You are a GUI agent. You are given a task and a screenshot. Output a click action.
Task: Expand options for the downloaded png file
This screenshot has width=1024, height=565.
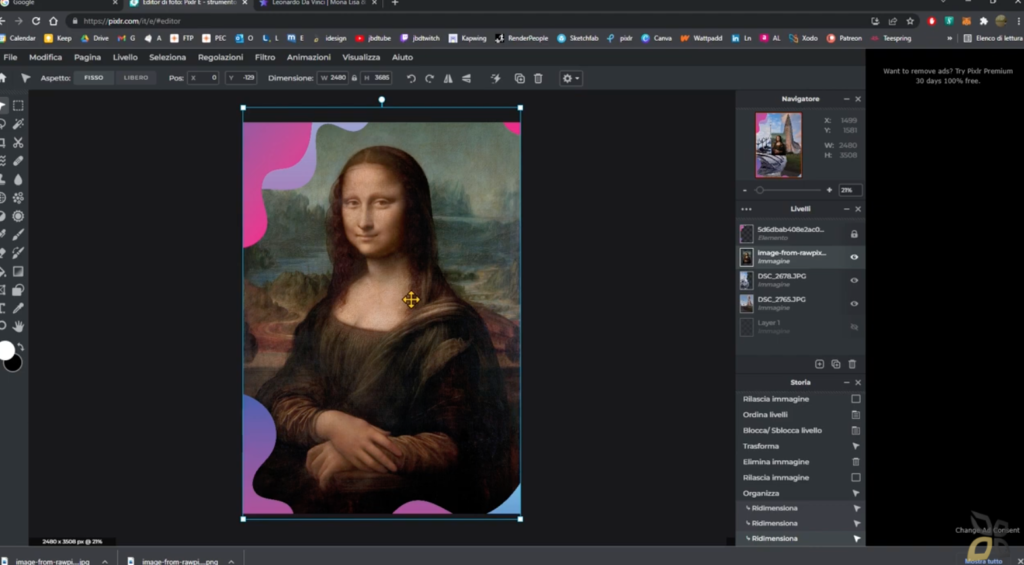pos(231,561)
